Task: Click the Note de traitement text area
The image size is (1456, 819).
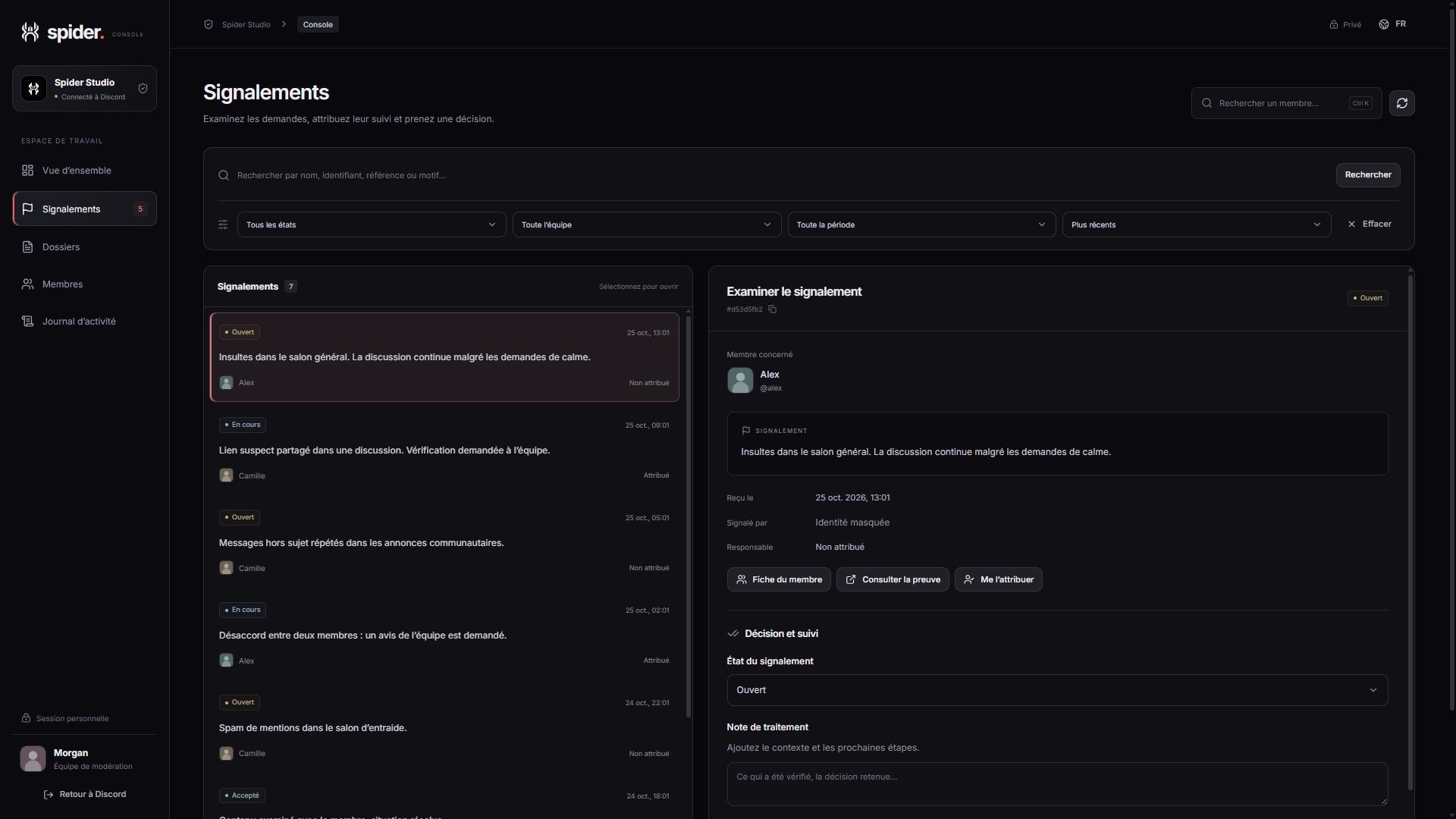Action: (x=1057, y=783)
